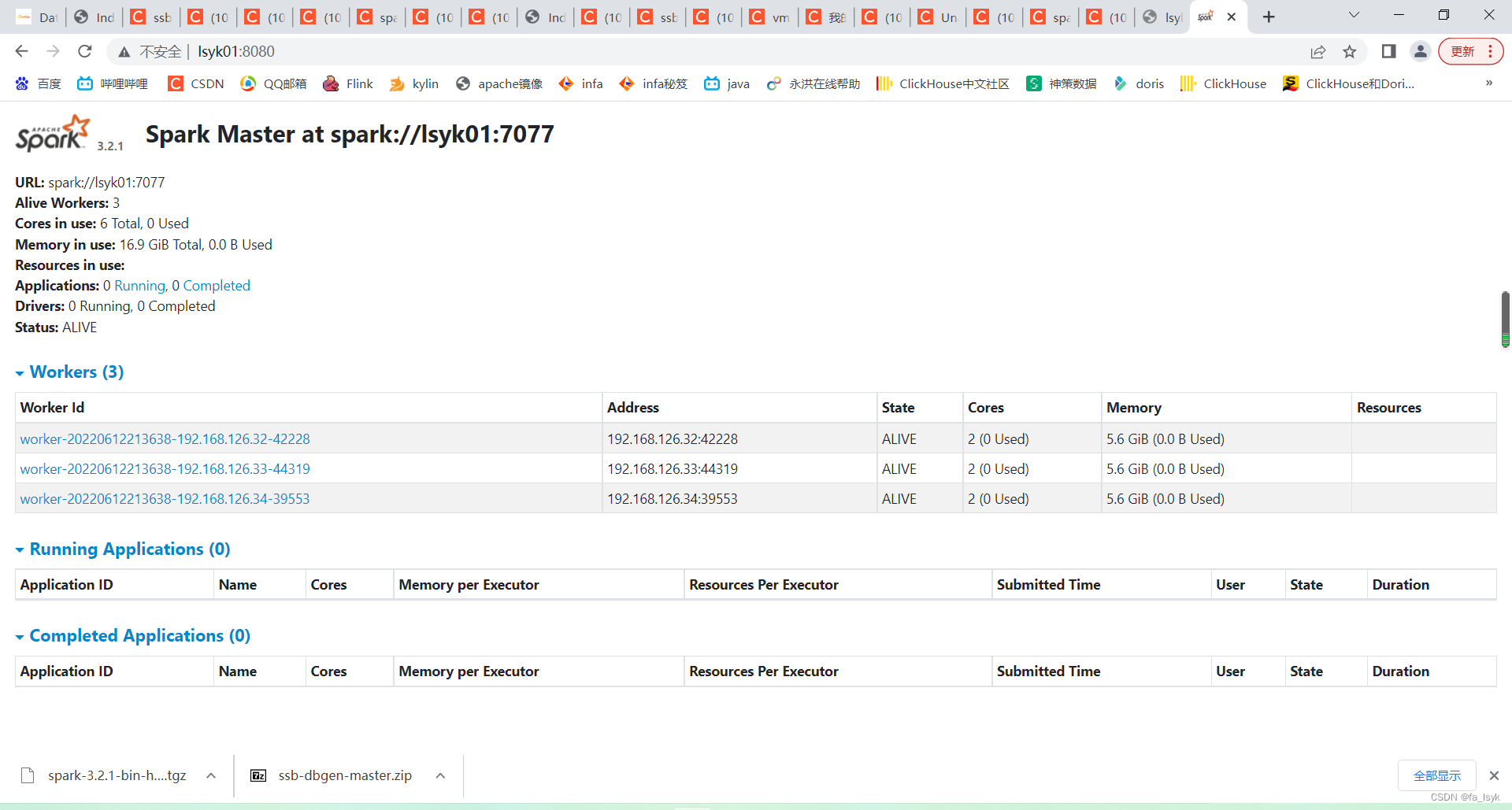
Task: Open worker 192.168.126.33-44319 details
Action: click(x=165, y=469)
